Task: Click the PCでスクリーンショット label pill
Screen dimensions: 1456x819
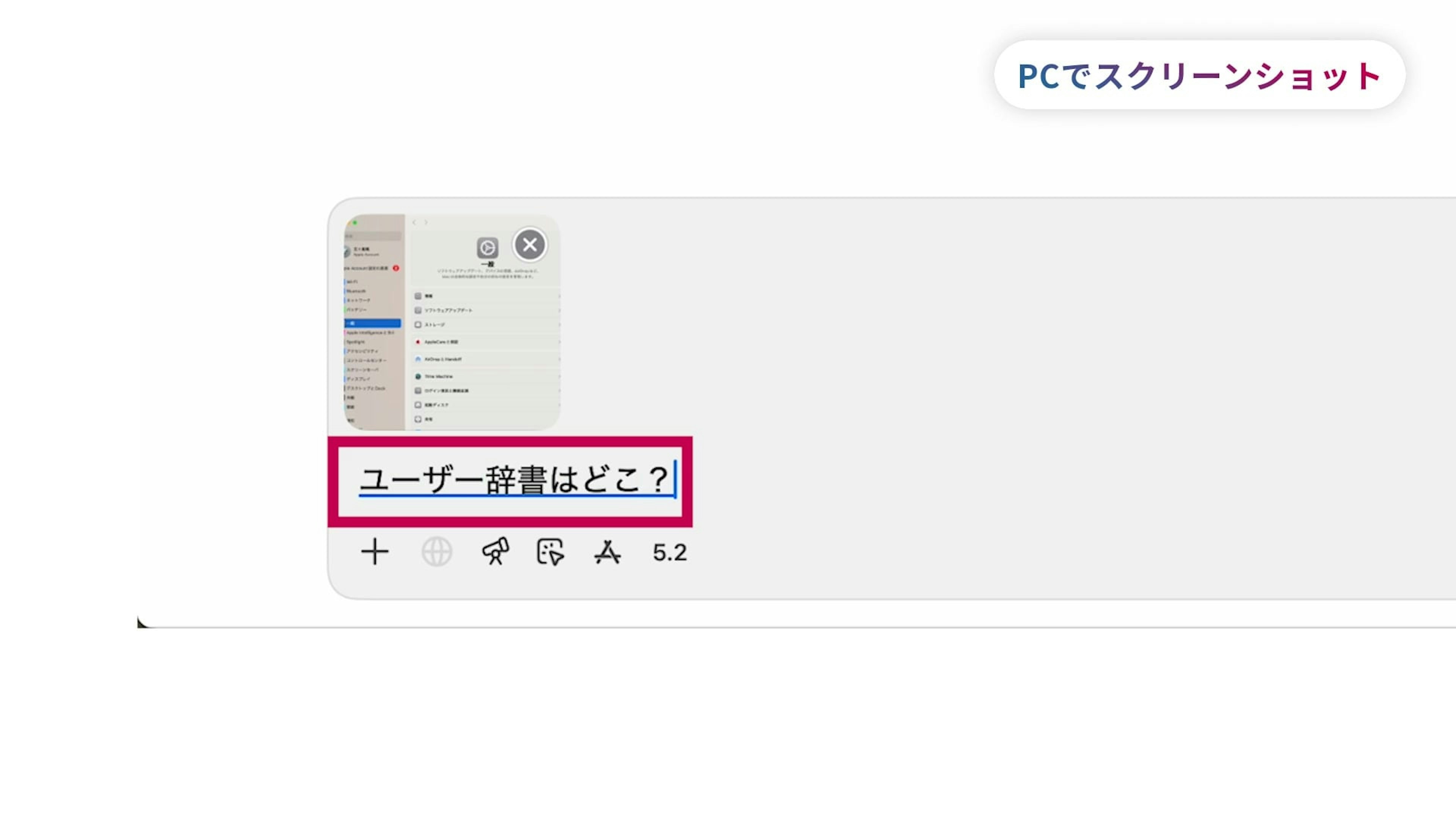Action: coord(1199,75)
